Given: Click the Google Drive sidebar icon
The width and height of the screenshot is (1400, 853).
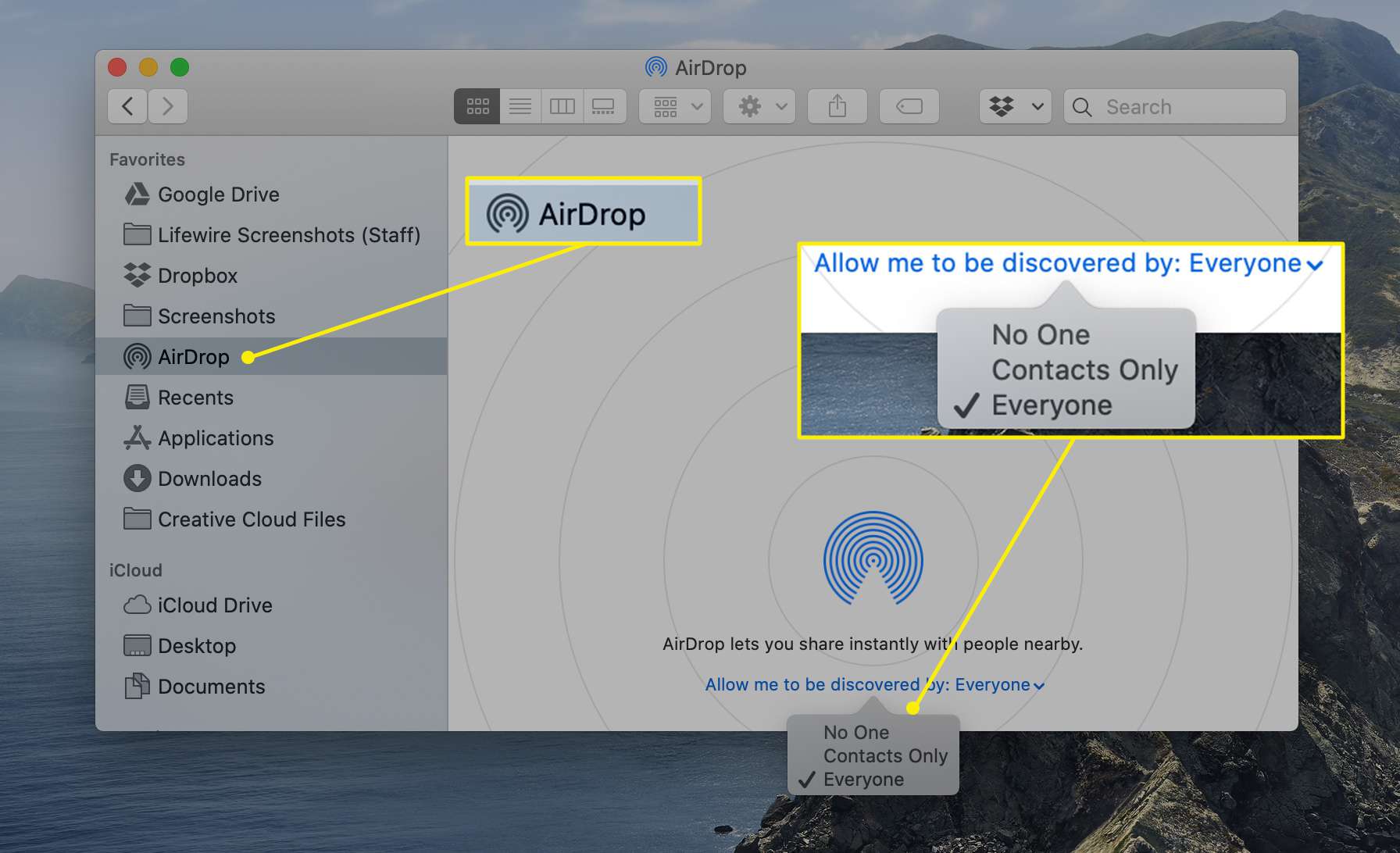Looking at the screenshot, I should point(137,195).
